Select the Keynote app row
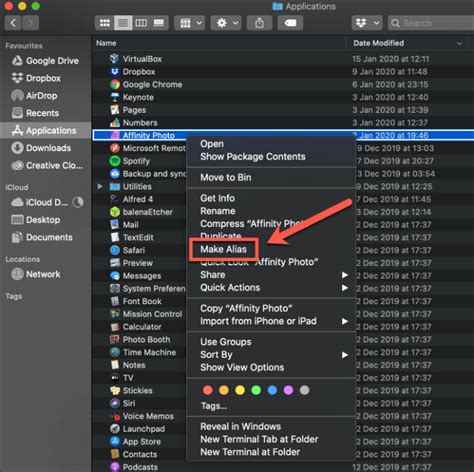The height and width of the screenshot is (472, 474). coord(283,97)
